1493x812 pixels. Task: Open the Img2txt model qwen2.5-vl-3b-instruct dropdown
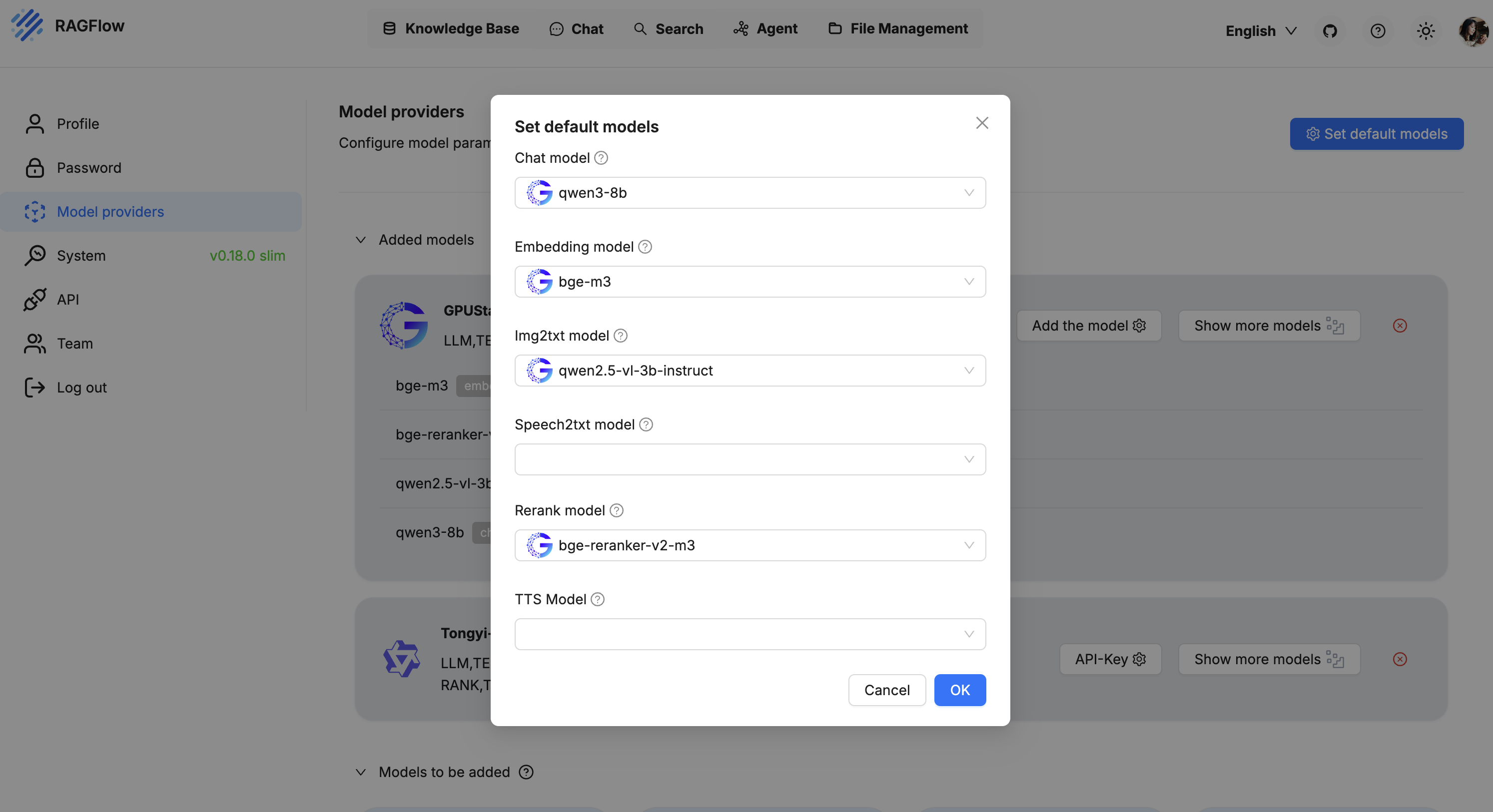coord(749,371)
